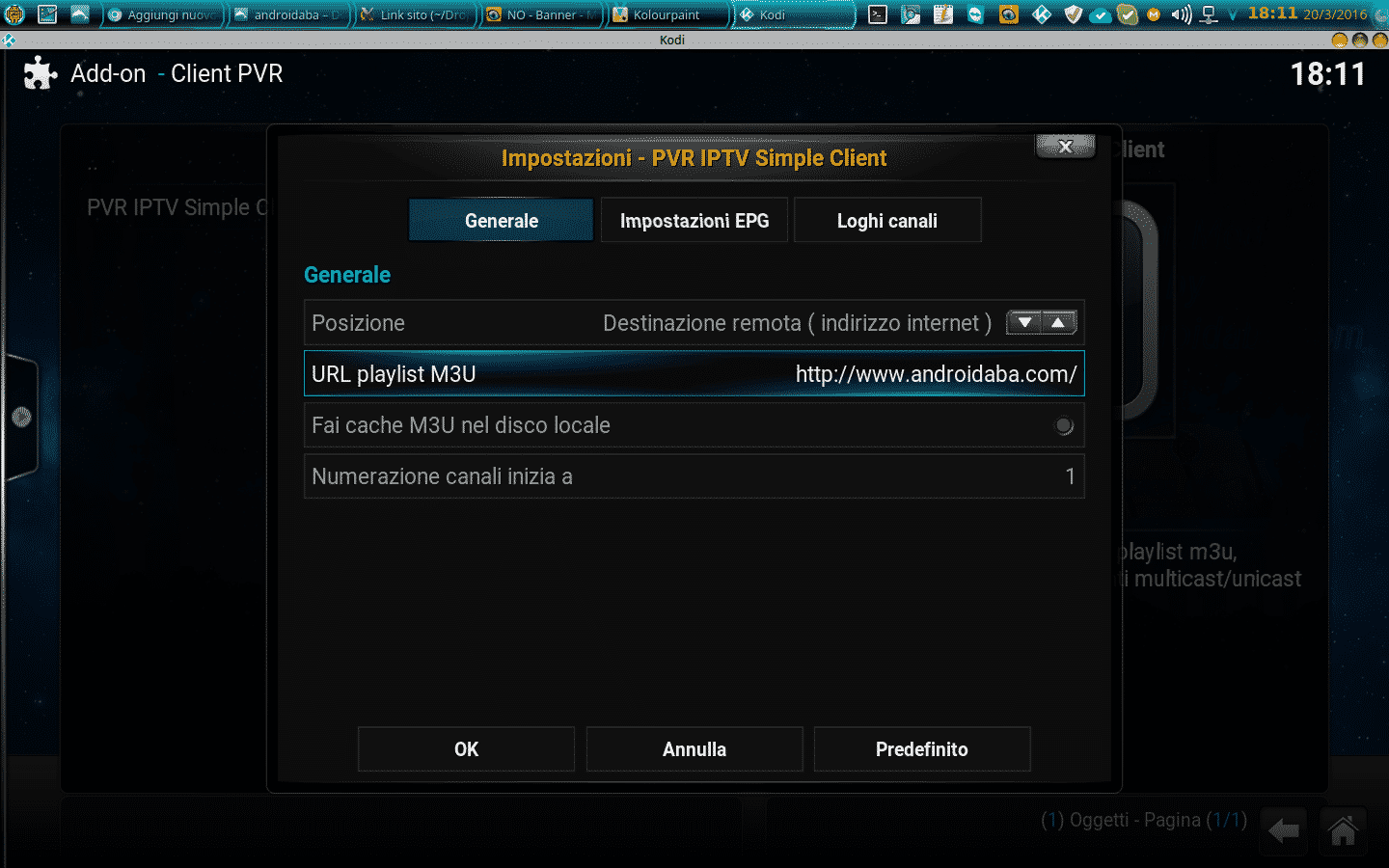Click the panel clock showing 18:11
This screenshot has height=868, width=1389.
(1272, 14)
